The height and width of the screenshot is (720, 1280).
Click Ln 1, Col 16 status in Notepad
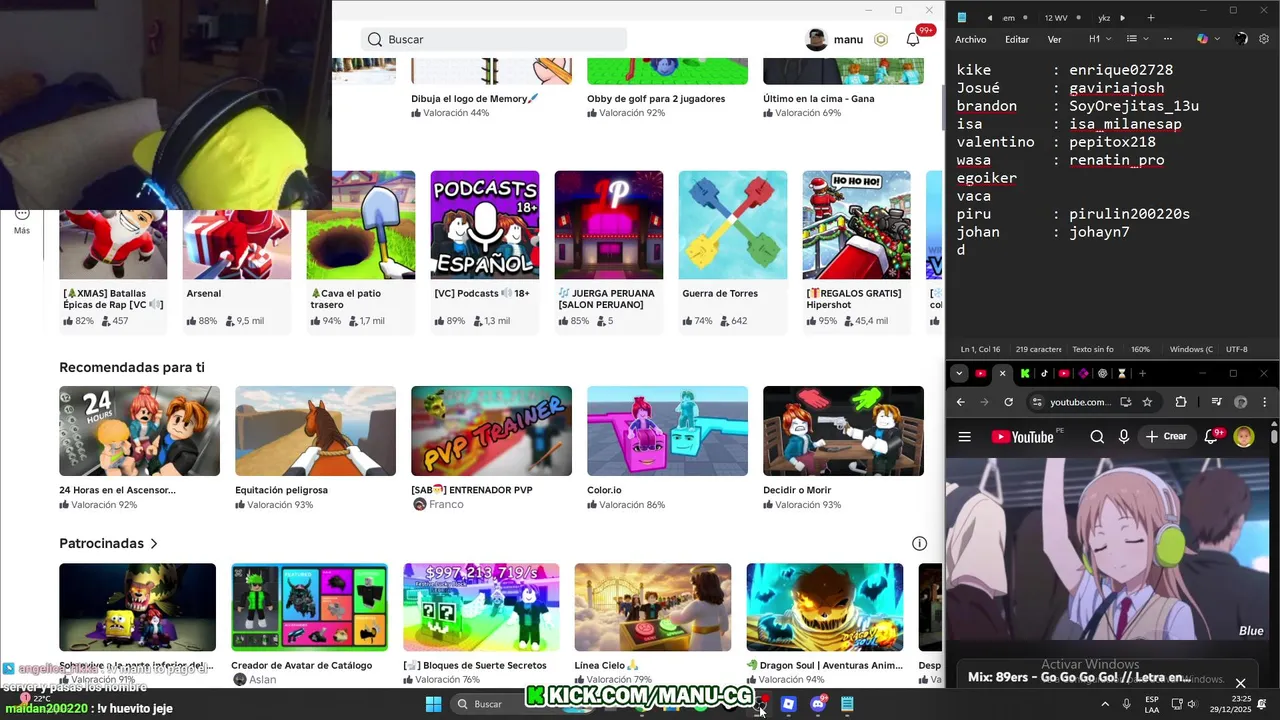(x=980, y=349)
